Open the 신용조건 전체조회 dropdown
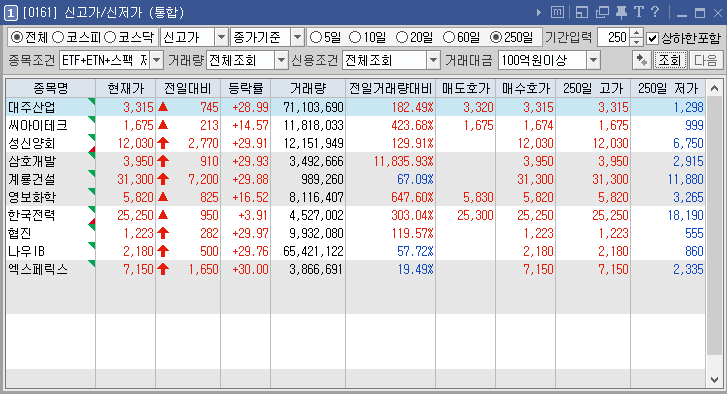The image size is (727, 394). pos(433,60)
